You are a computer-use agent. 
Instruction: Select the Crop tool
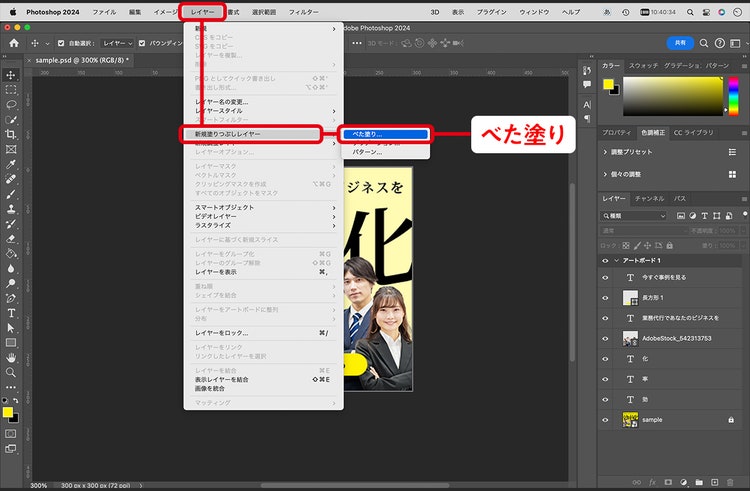pos(11,134)
